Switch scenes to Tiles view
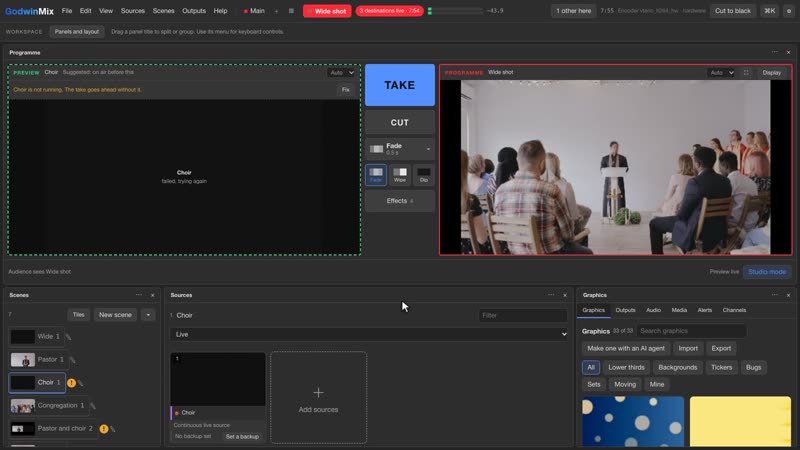 78,315
